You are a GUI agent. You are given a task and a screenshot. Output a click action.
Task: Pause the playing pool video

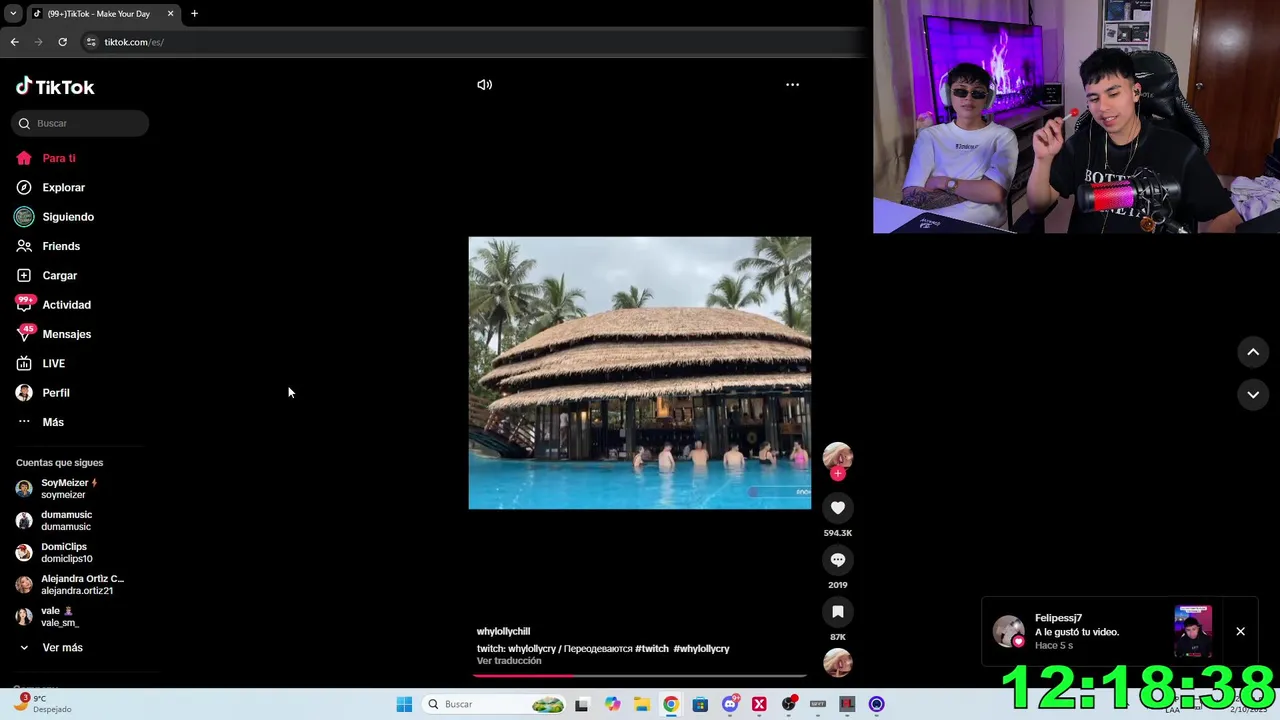pos(640,373)
